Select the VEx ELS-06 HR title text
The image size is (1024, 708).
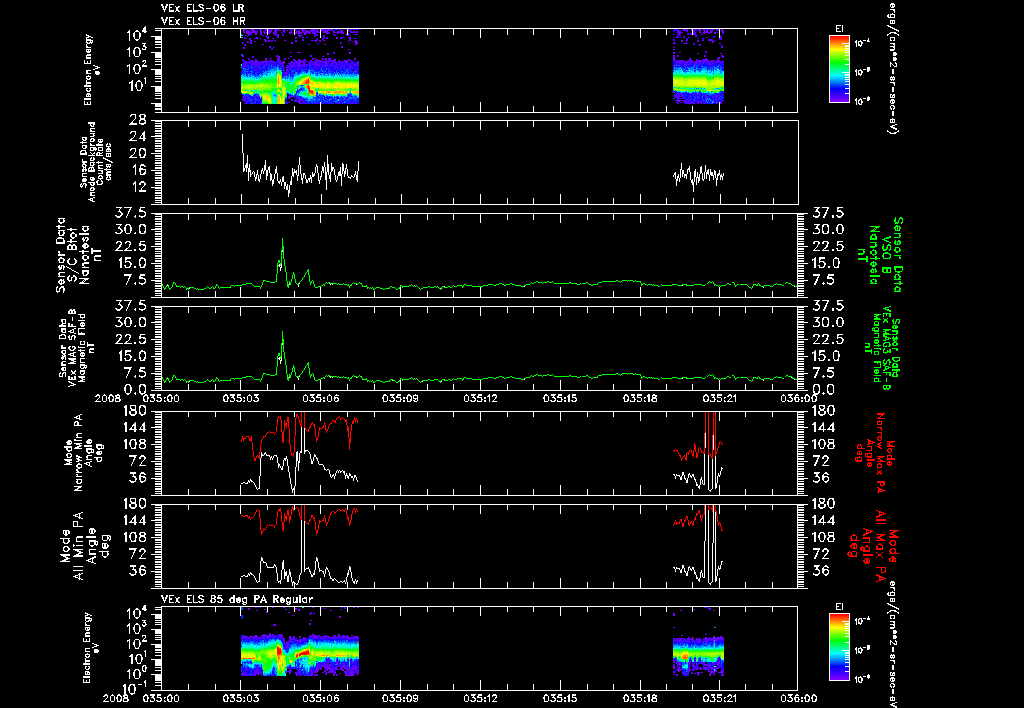click(203, 22)
